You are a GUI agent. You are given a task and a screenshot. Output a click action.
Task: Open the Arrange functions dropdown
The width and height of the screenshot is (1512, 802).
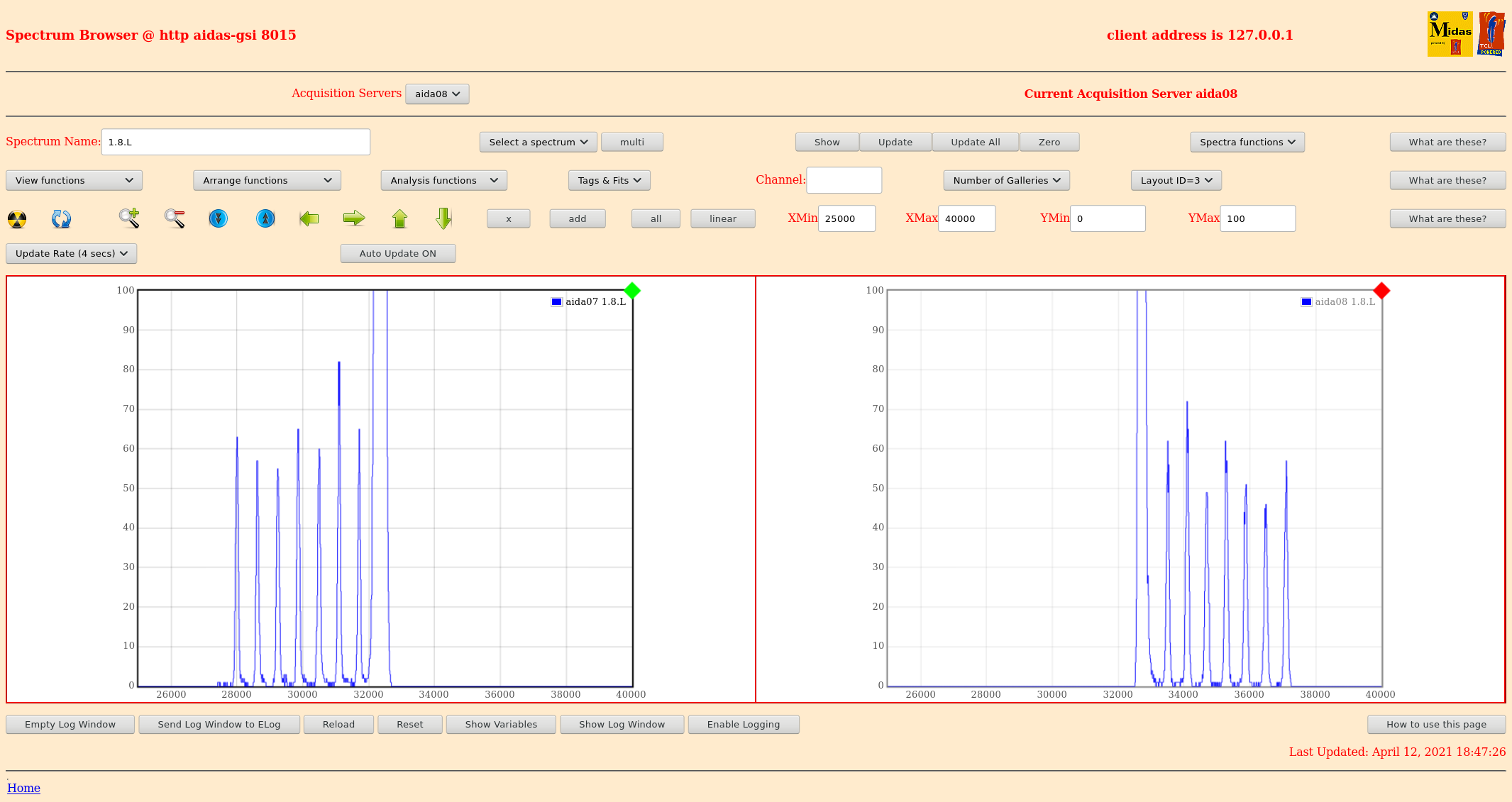[267, 181]
